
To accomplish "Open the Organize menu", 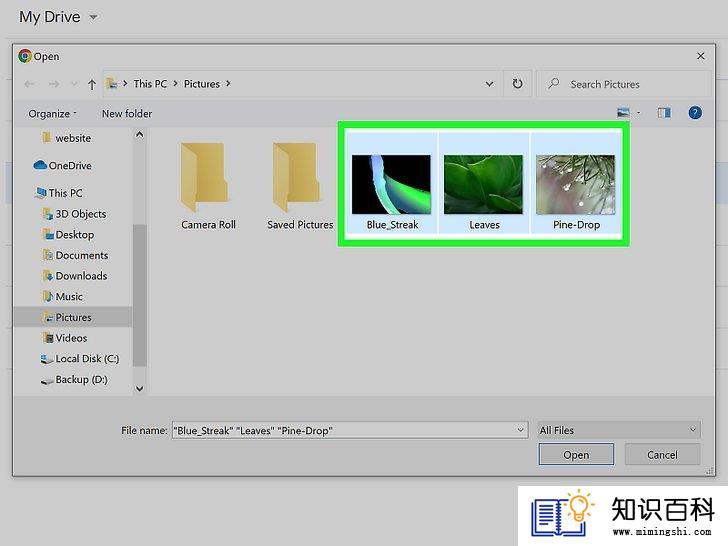I will pyautogui.click(x=52, y=114).
